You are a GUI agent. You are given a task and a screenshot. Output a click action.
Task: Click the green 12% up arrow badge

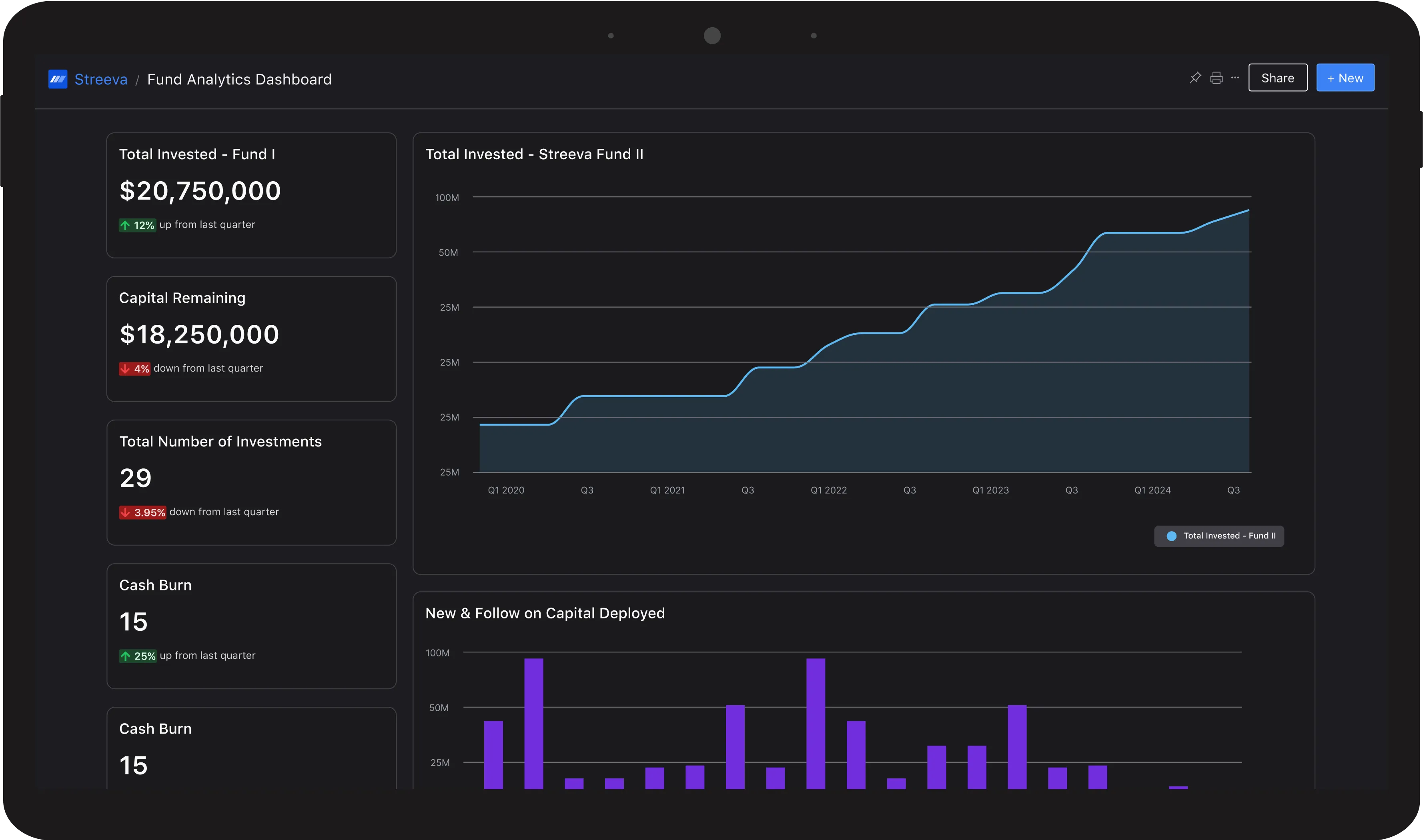(137, 225)
